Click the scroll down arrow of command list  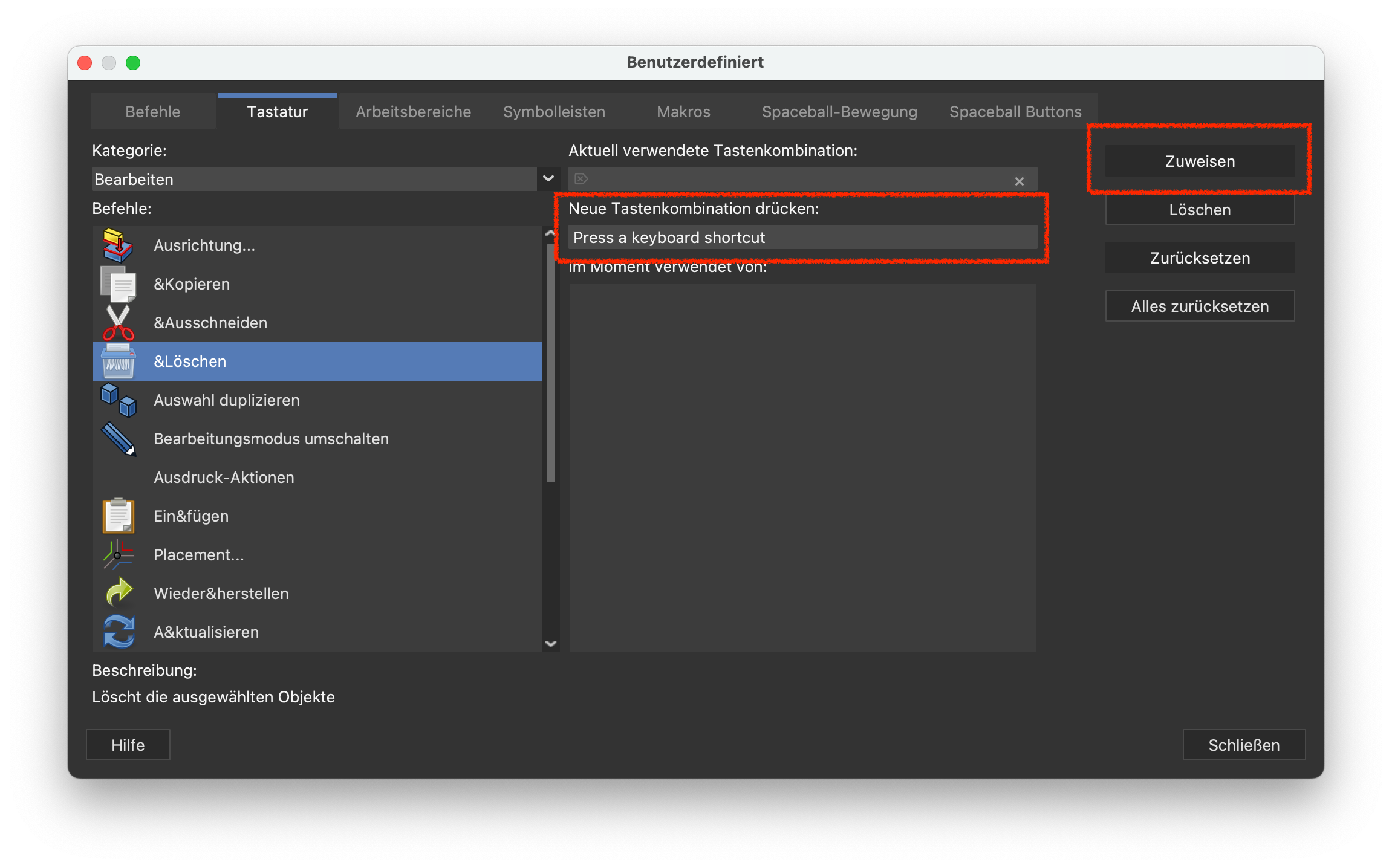click(x=551, y=644)
